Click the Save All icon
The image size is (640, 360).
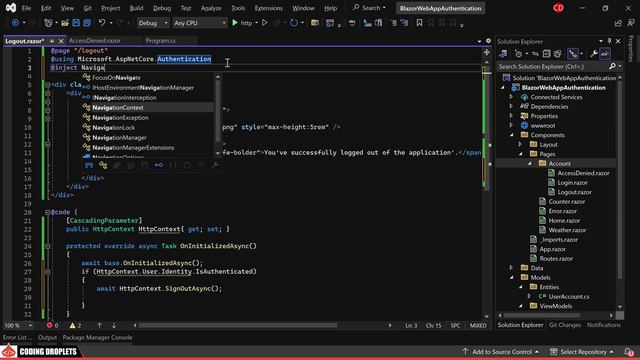tap(87, 23)
